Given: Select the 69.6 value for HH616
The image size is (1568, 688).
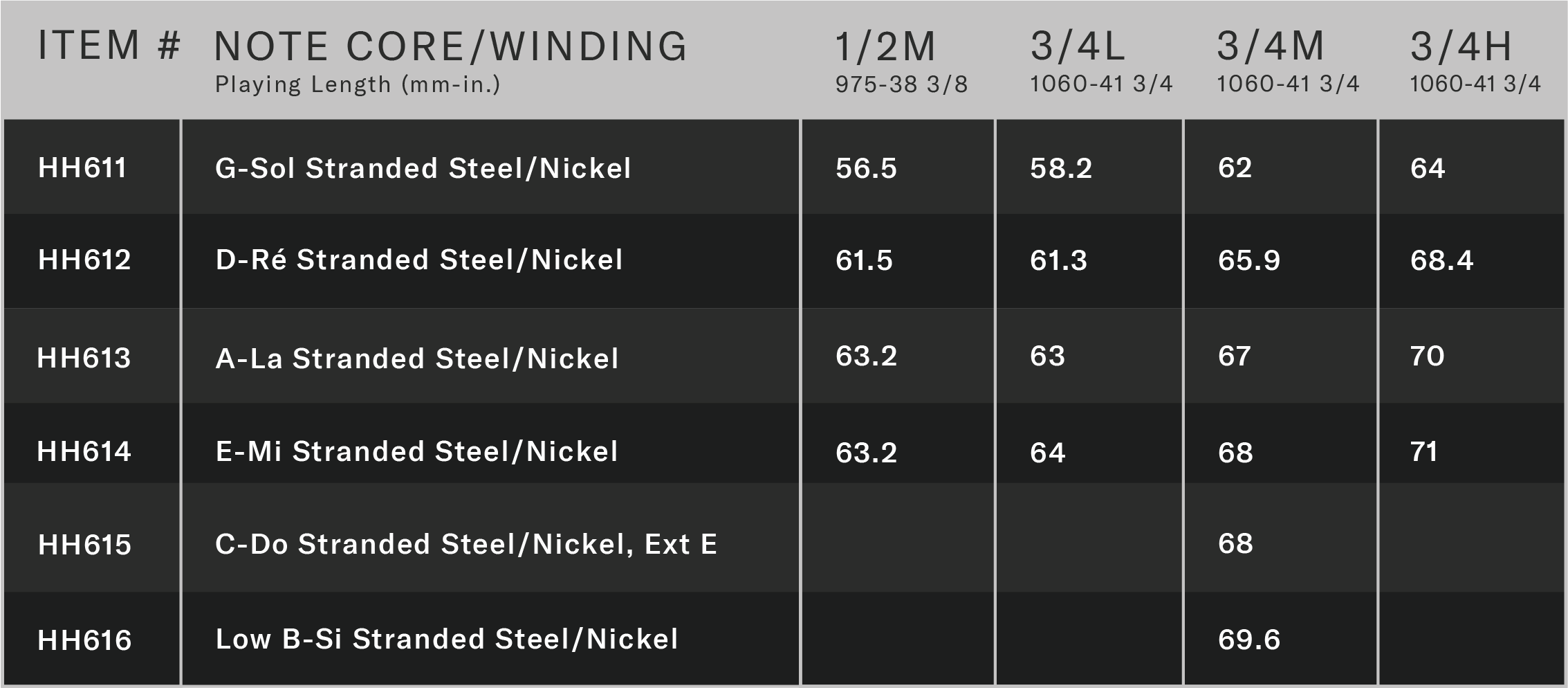Looking at the screenshot, I should coord(1249,640).
